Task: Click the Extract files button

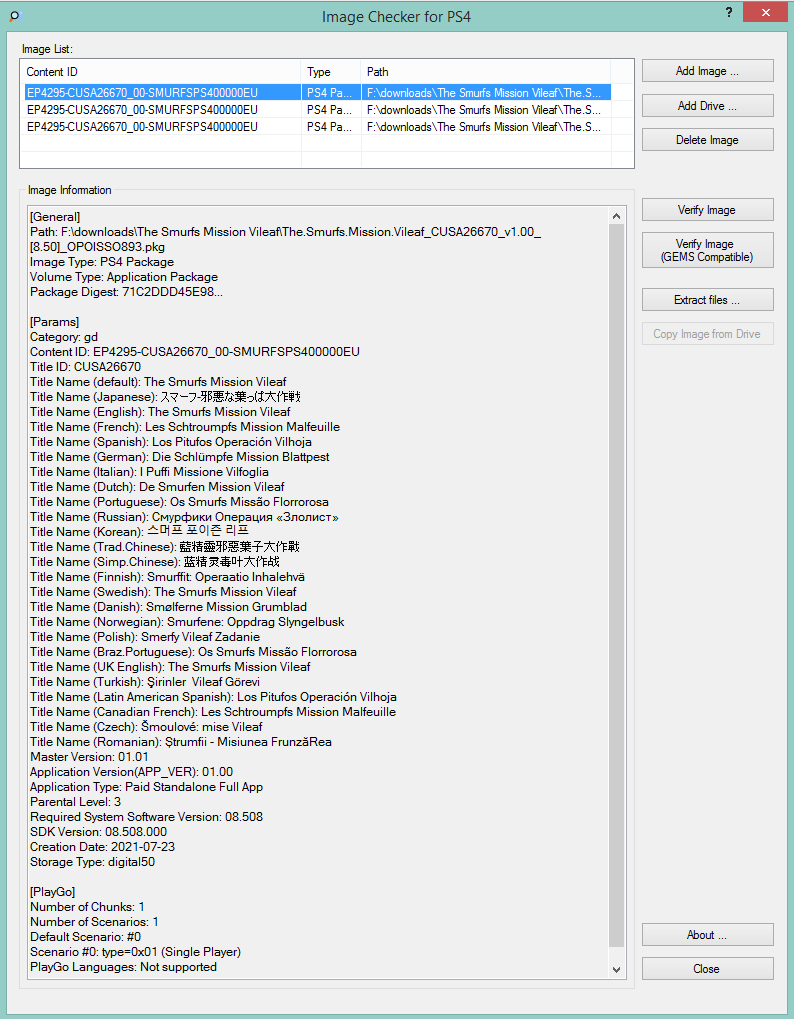Action: (x=708, y=300)
